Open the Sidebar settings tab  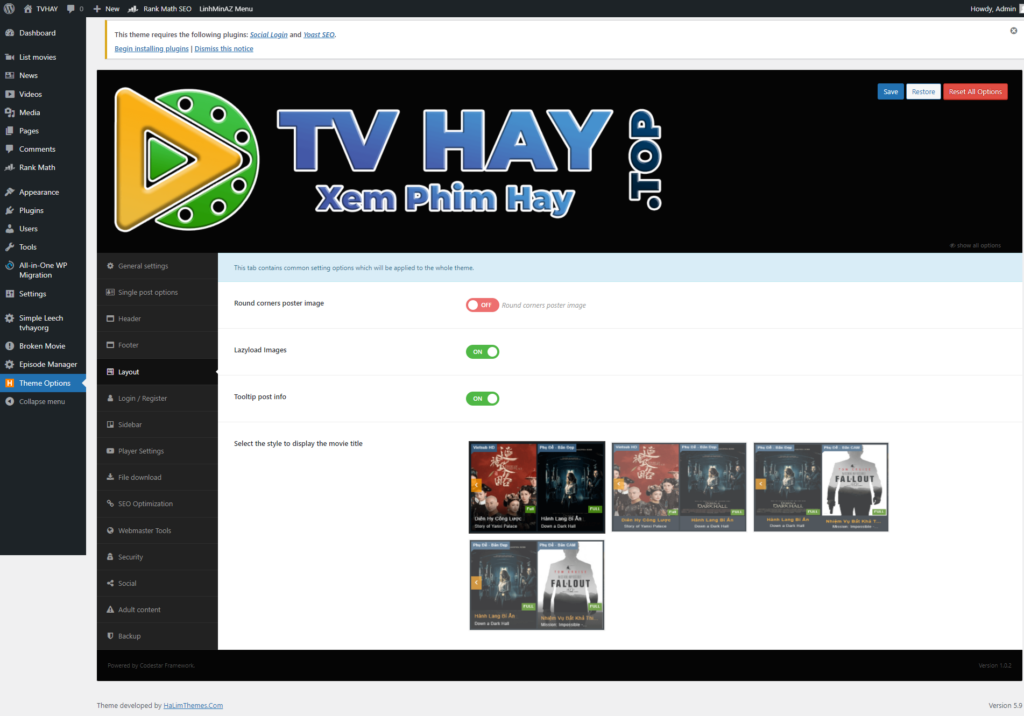[157, 425]
